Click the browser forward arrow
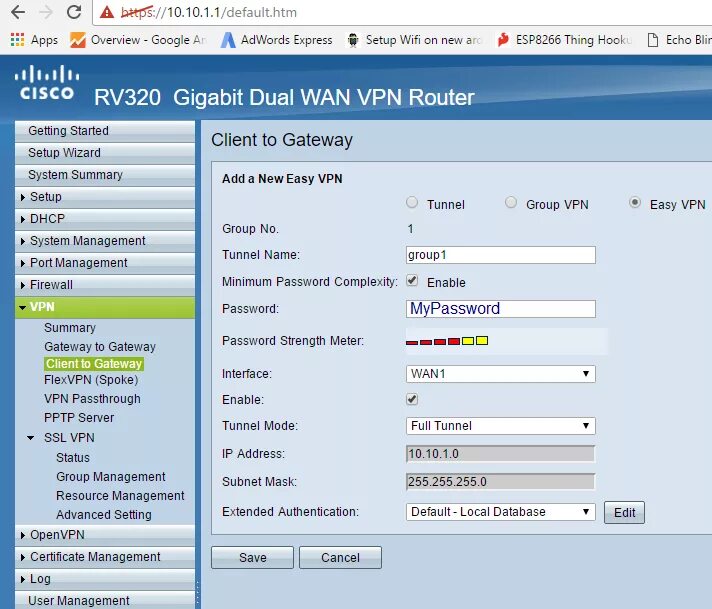The width and height of the screenshot is (712, 609). click(46, 12)
